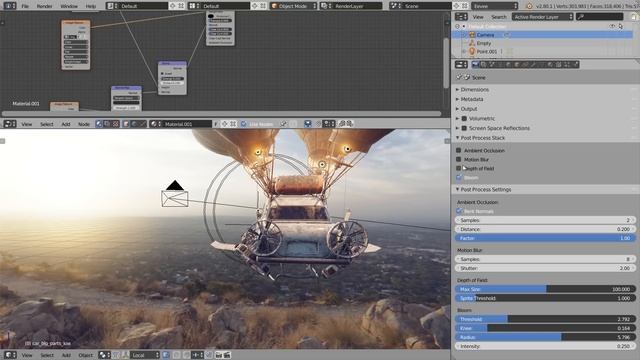Click the Camera object icon in outliner
Screen dimensions: 640x360
point(472,35)
